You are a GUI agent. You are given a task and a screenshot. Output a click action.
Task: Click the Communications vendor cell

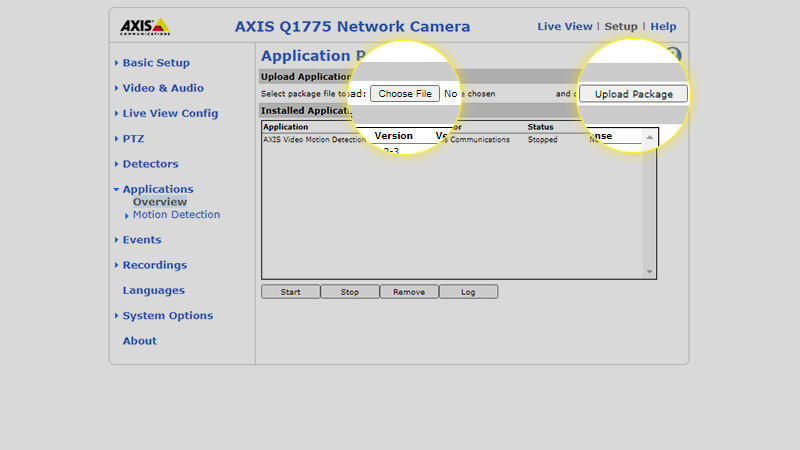click(479, 140)
